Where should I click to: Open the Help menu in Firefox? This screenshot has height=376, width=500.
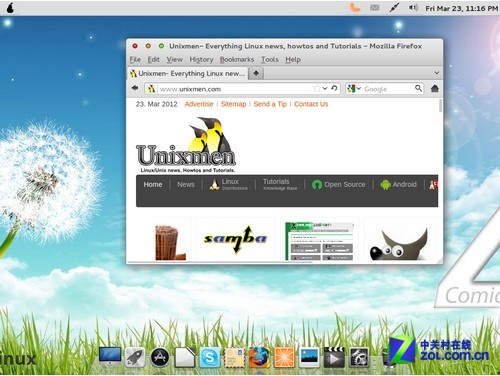click(293, 60)
